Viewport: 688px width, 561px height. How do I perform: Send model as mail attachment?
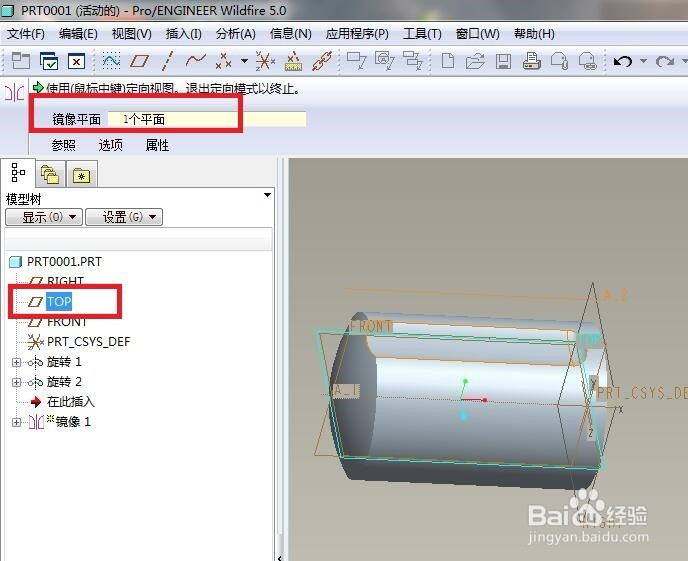[x=559, y=61]
